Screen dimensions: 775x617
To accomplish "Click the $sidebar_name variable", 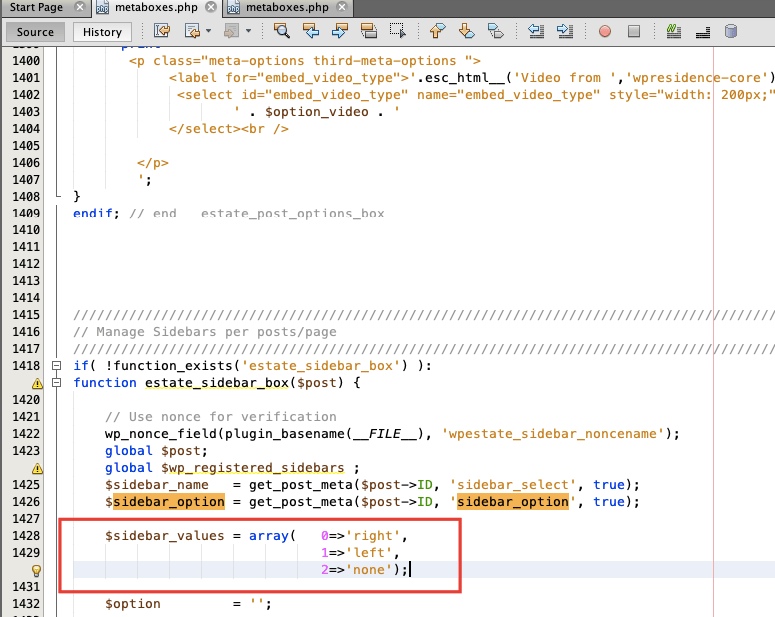I will (157, 485).
